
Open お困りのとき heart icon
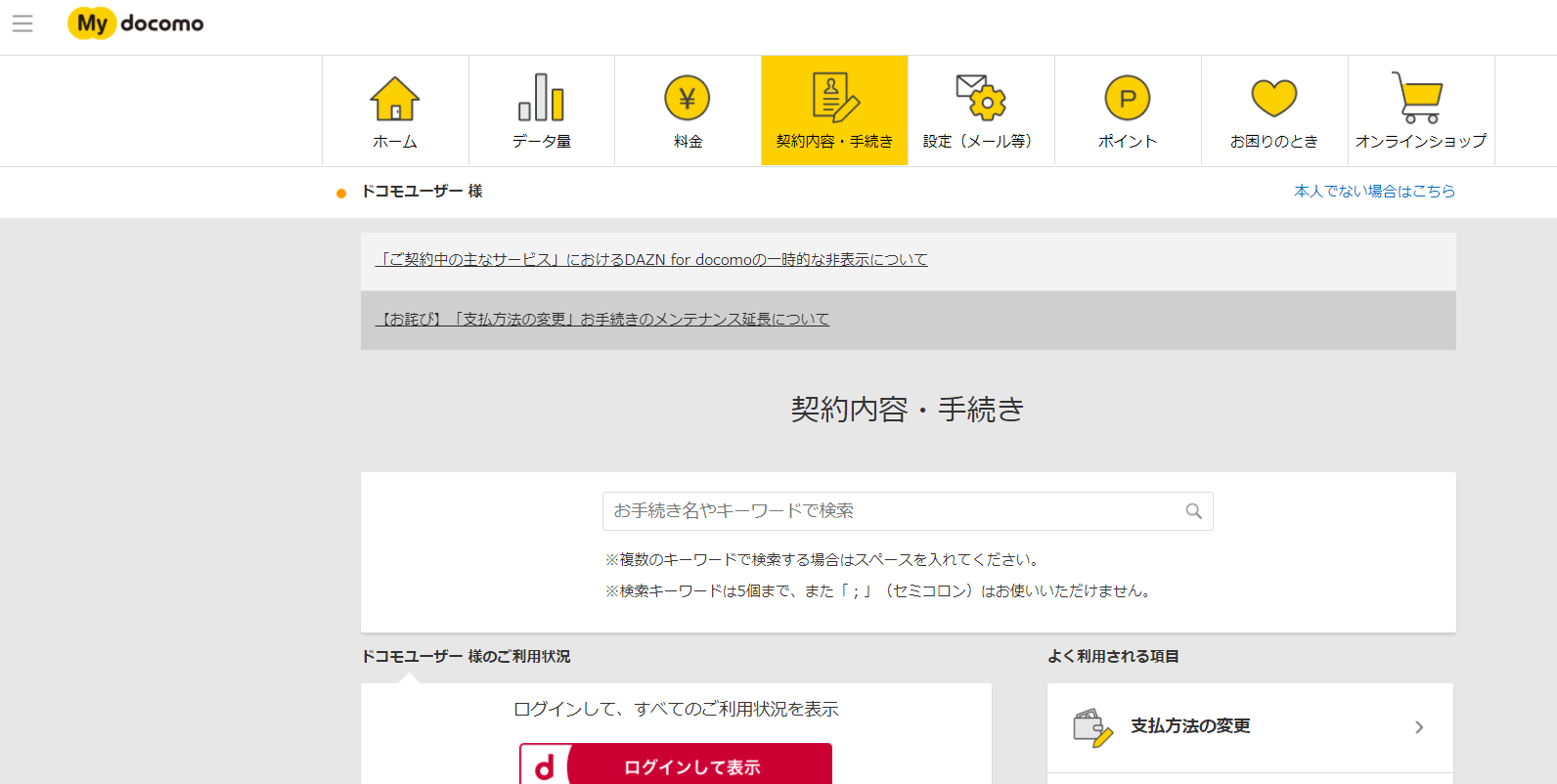1274,99
